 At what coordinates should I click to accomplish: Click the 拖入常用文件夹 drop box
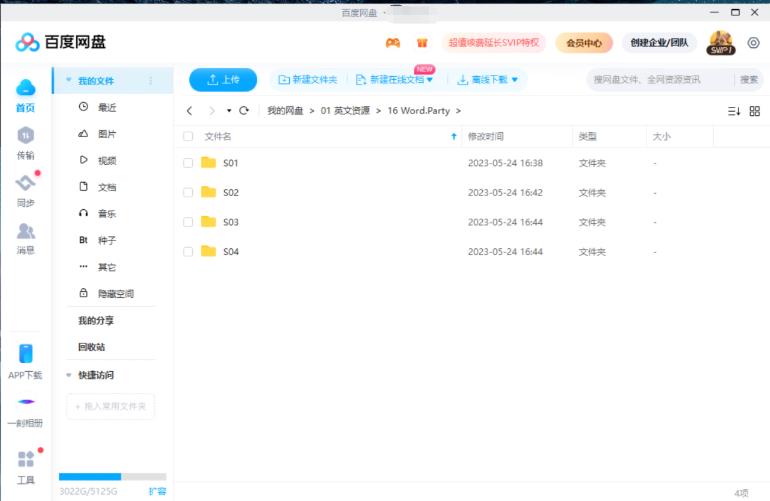coord(110,406)
